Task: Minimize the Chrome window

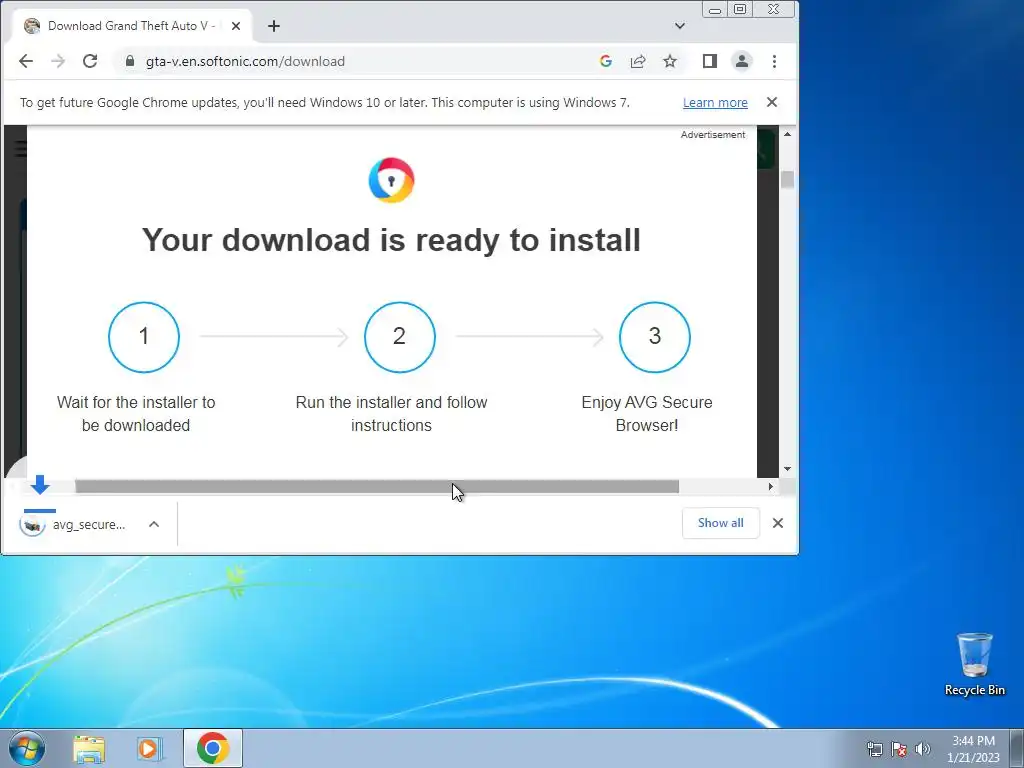Action: (x=715, y=10)
